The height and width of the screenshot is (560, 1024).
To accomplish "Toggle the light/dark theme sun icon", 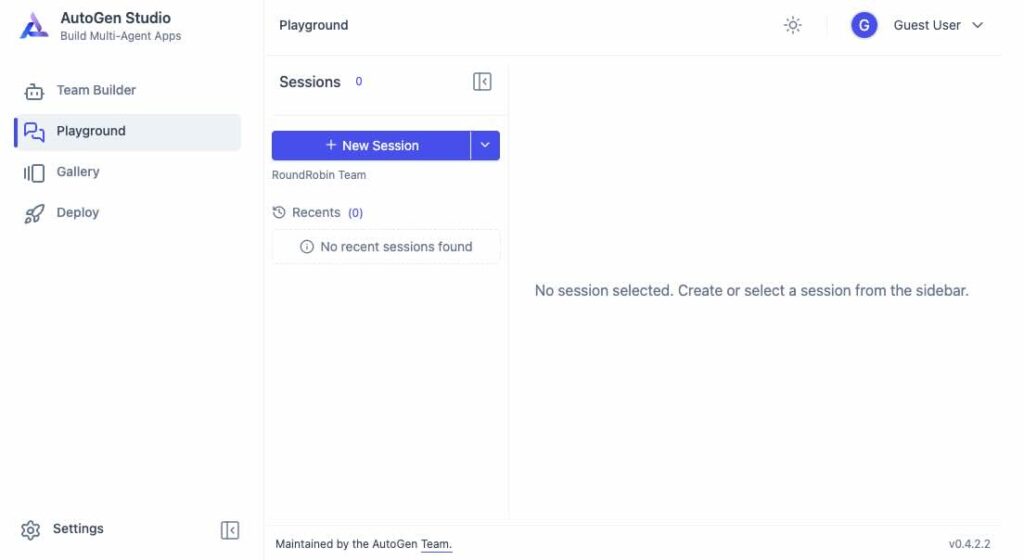I will click(793, 25).
